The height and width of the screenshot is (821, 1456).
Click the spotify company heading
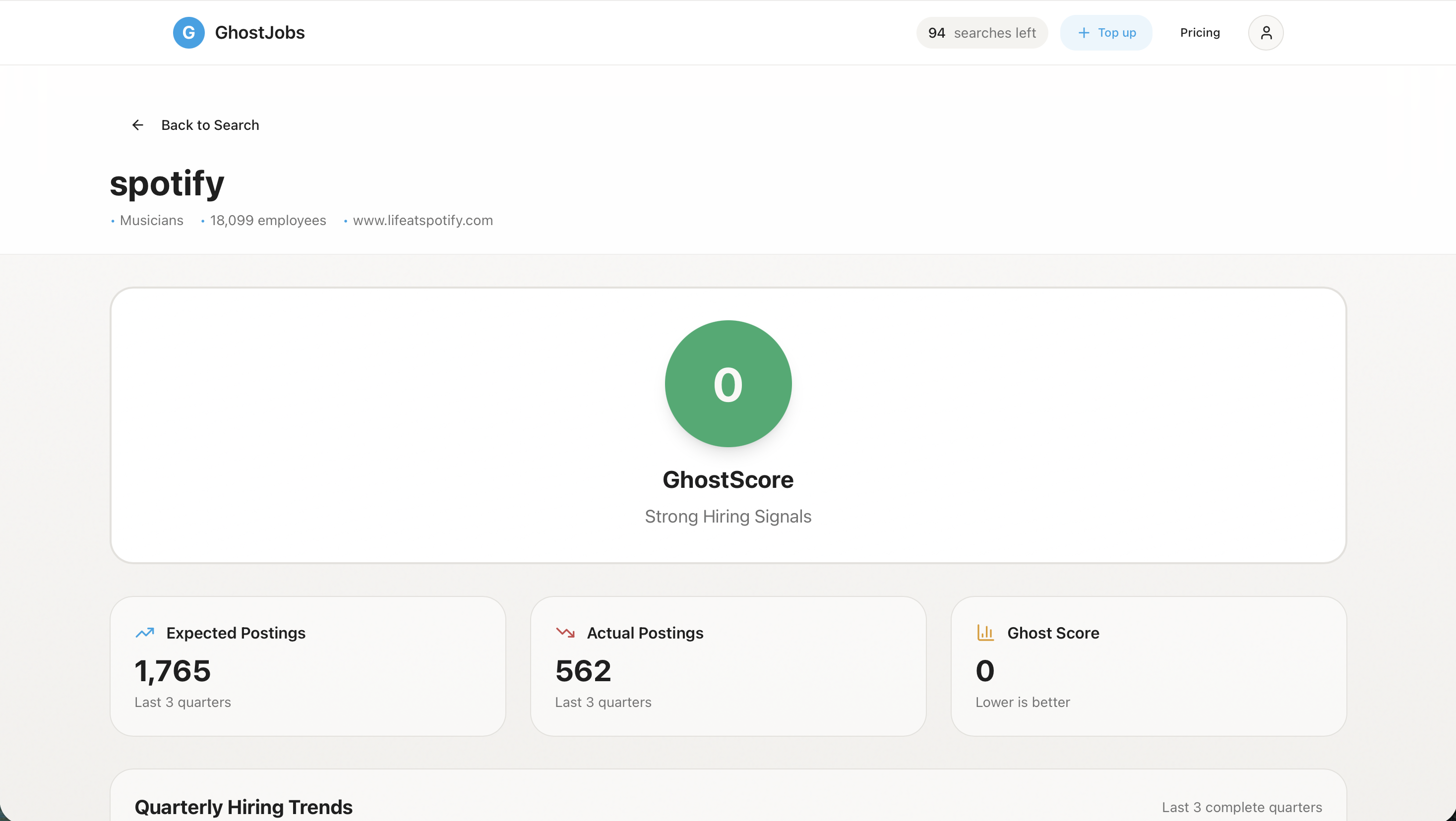pyautogui.click(x=167, y=182)
